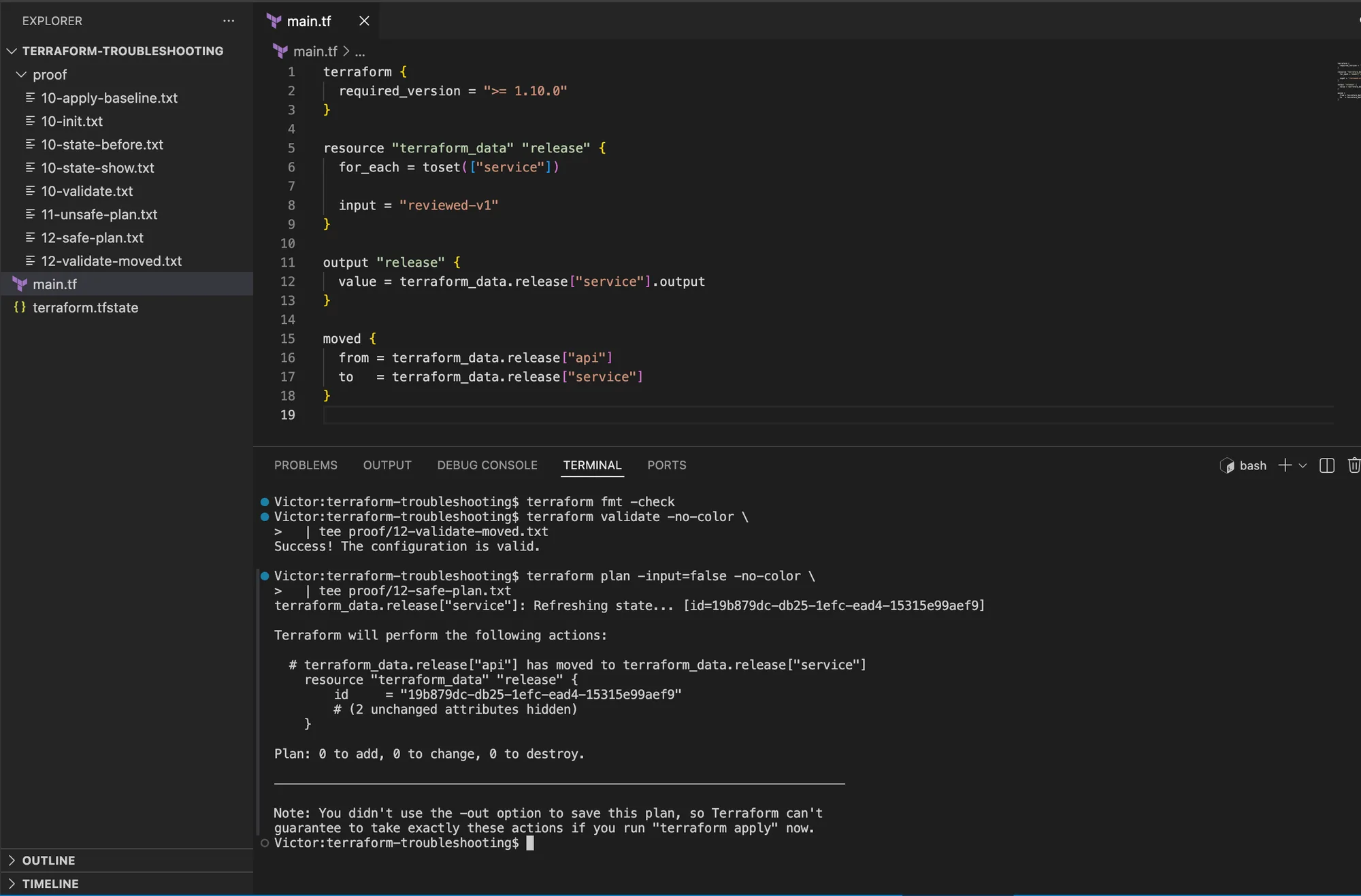Kill terminal with the trash icon

[x=1354, y=465]
